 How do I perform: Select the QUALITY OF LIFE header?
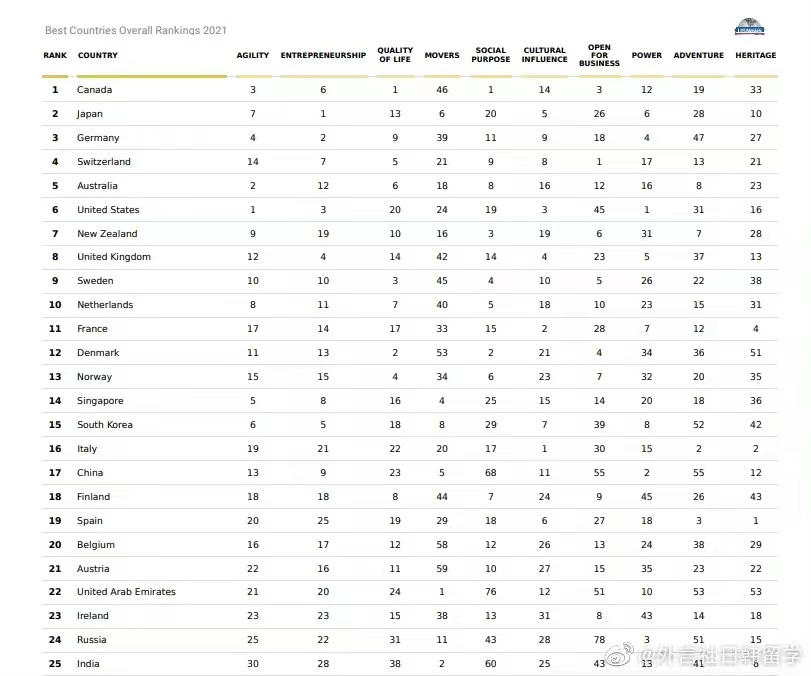[395, 55]
